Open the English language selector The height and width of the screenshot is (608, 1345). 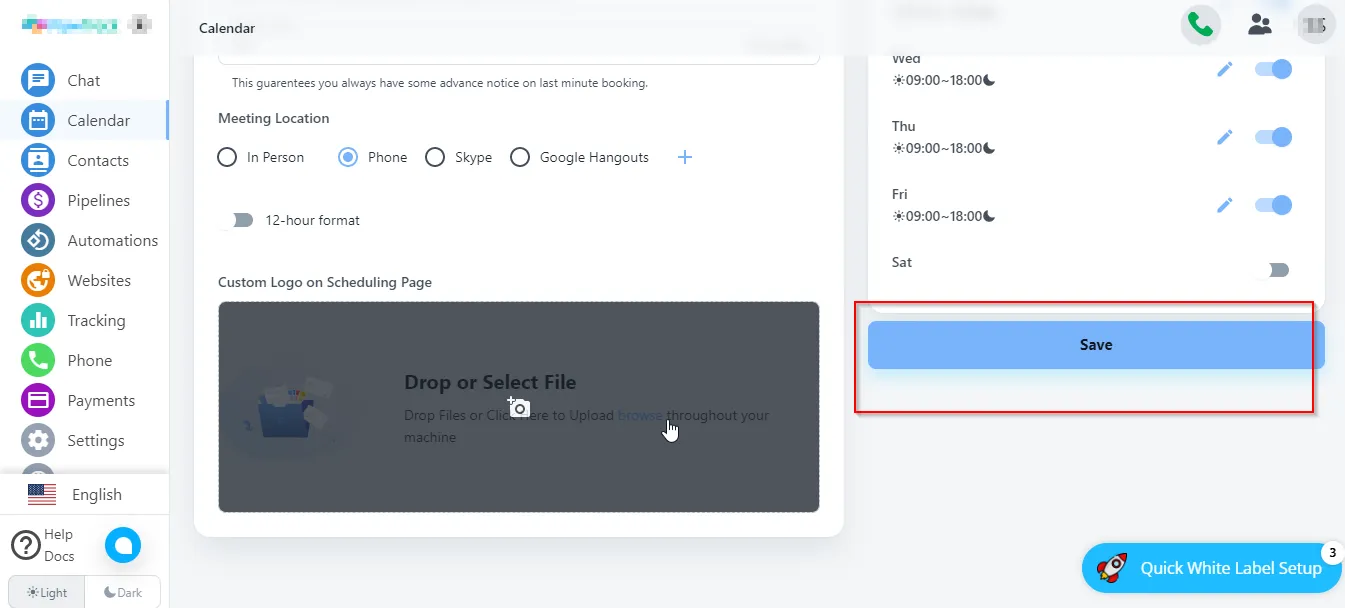(x=84, y=494)
